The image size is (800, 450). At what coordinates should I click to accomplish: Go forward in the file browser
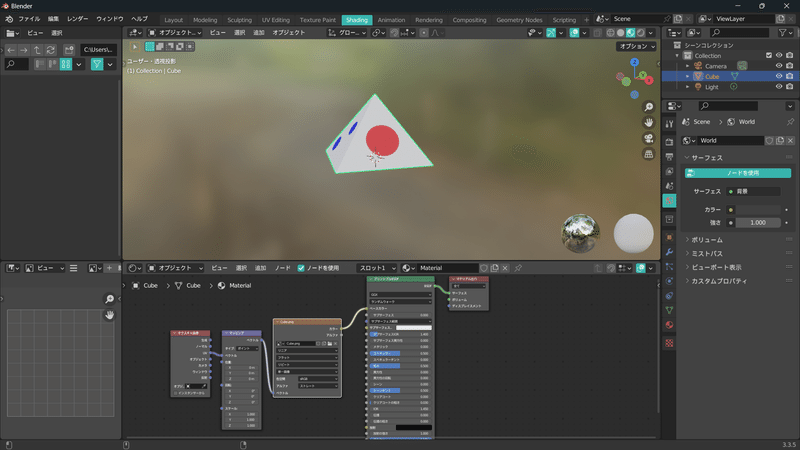tap(24, 50)
